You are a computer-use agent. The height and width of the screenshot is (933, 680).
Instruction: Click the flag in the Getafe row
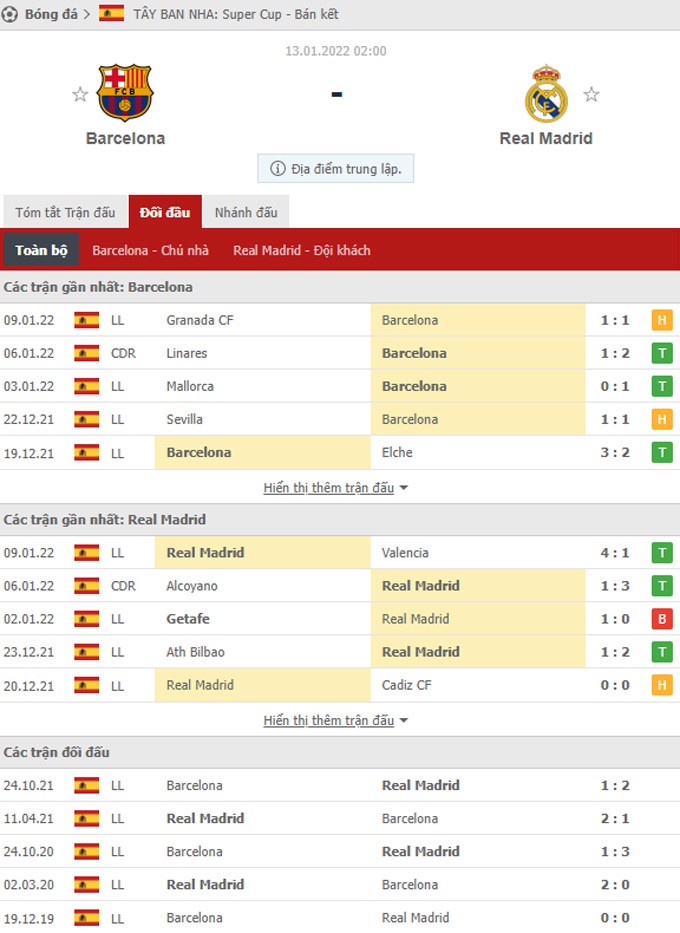click(87, 619)
